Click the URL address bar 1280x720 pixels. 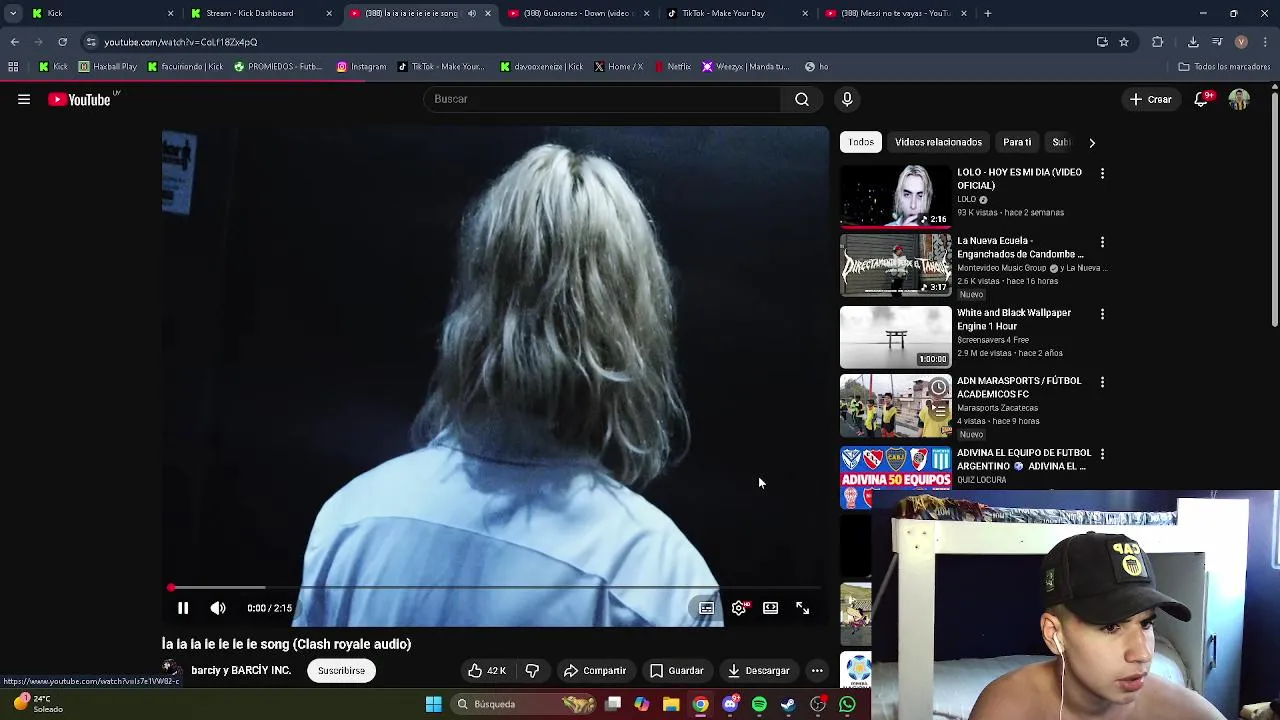590,42
